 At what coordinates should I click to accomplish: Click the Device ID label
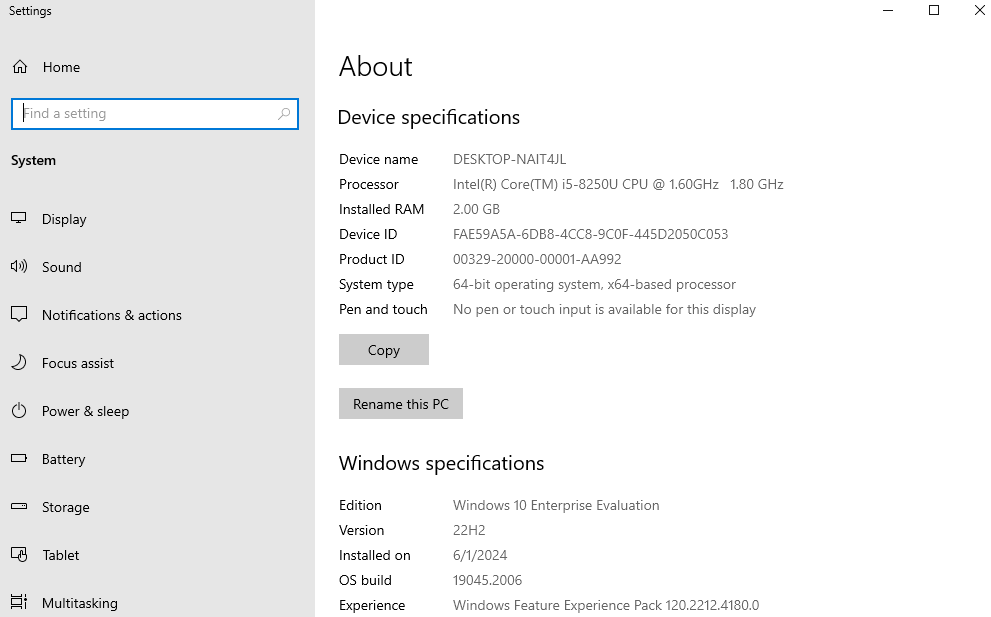[x=368, y=235]
